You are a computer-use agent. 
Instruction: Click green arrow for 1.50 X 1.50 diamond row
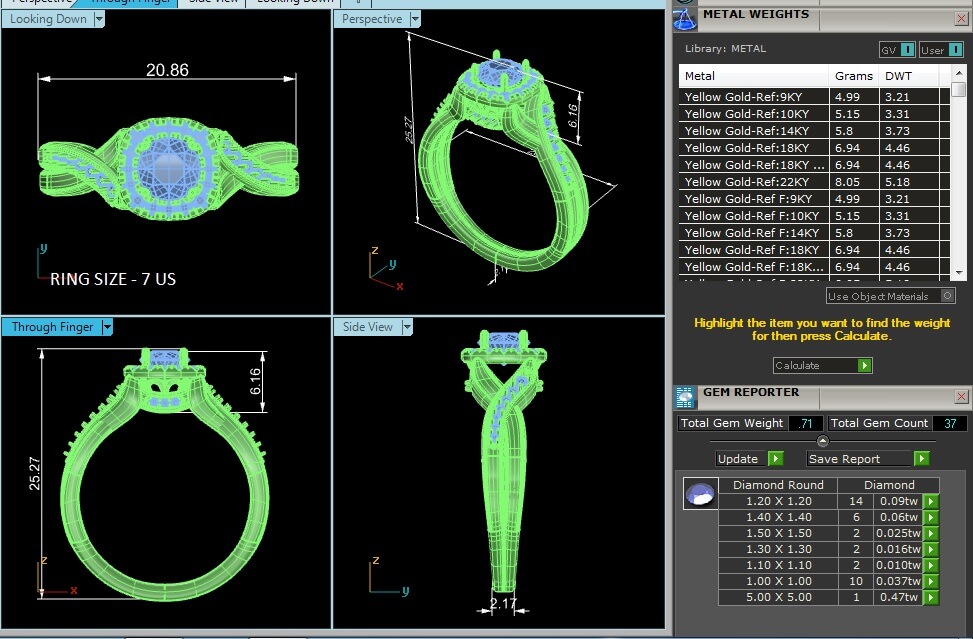tap(931, 533)
